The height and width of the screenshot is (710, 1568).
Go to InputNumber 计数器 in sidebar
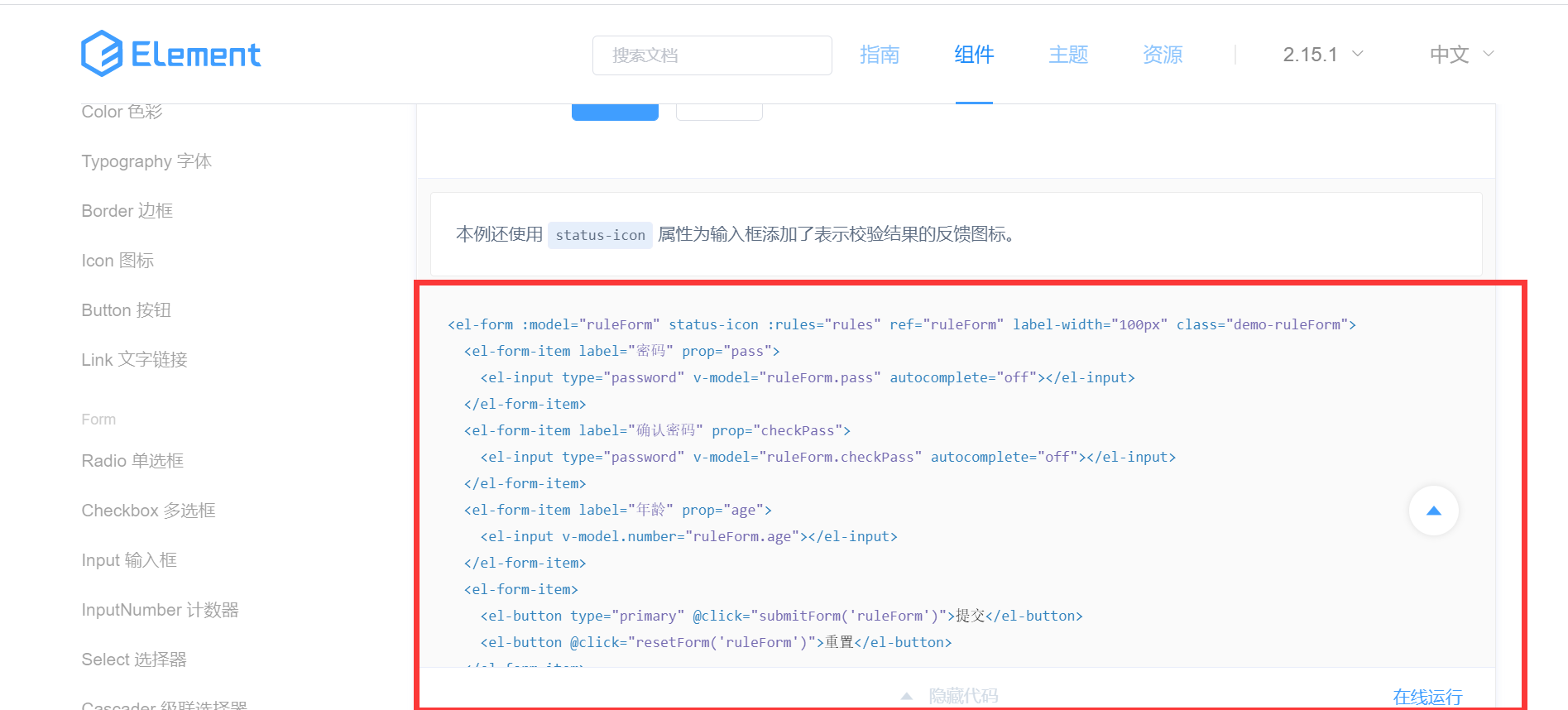(x=160, y=610)
